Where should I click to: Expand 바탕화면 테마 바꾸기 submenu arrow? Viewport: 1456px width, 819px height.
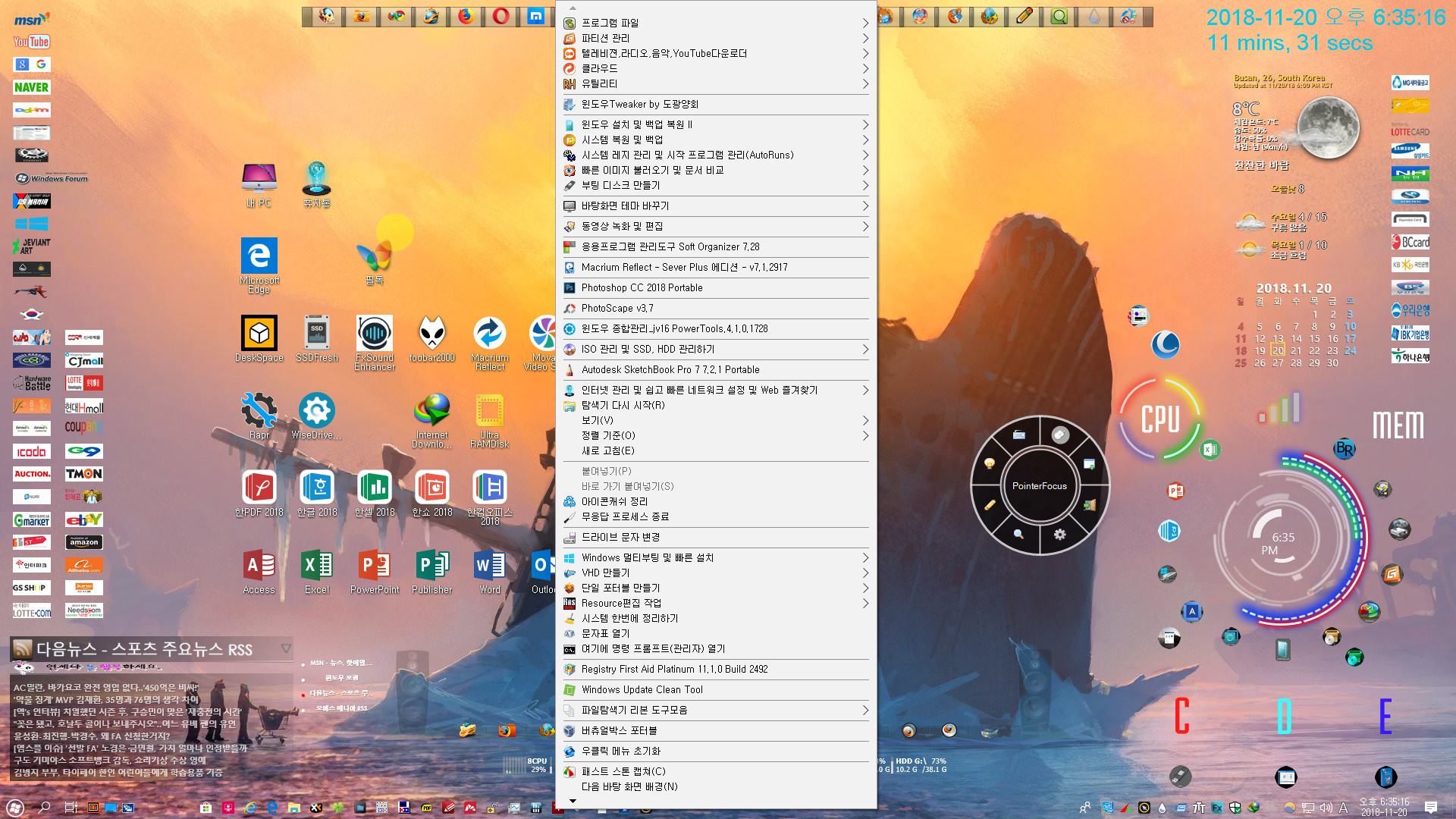click(865, 206)
